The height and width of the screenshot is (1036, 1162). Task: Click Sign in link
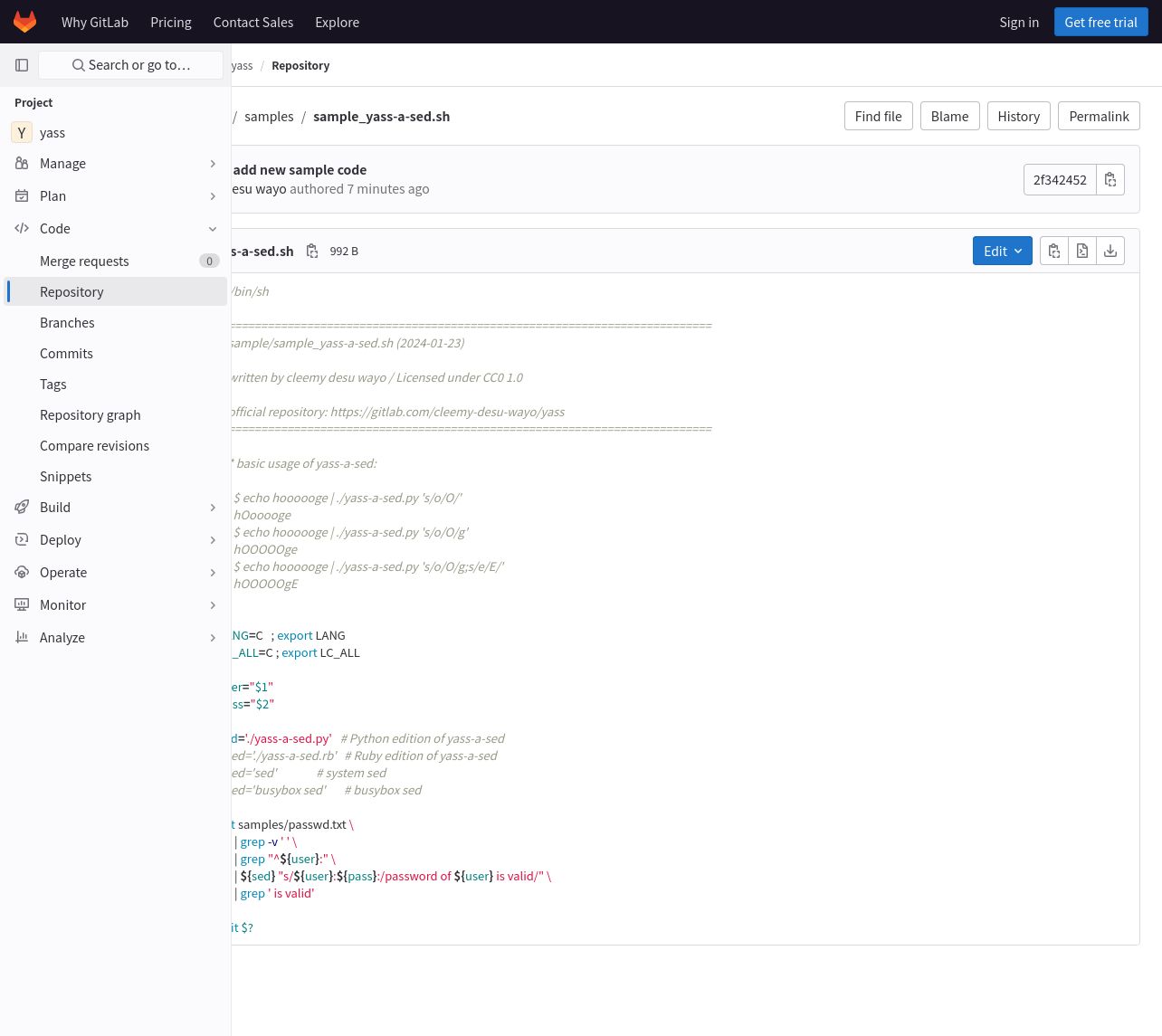coord(1019,22)
